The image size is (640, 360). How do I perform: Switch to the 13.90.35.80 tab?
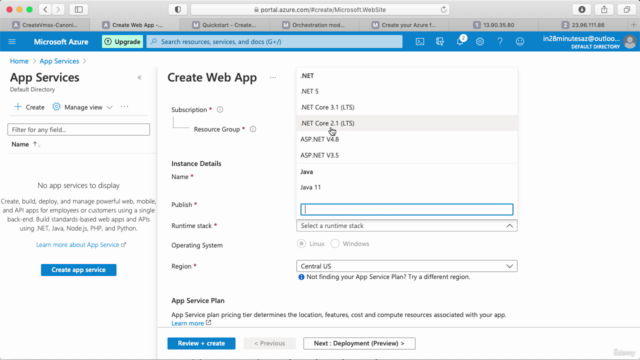click(494, 25)
